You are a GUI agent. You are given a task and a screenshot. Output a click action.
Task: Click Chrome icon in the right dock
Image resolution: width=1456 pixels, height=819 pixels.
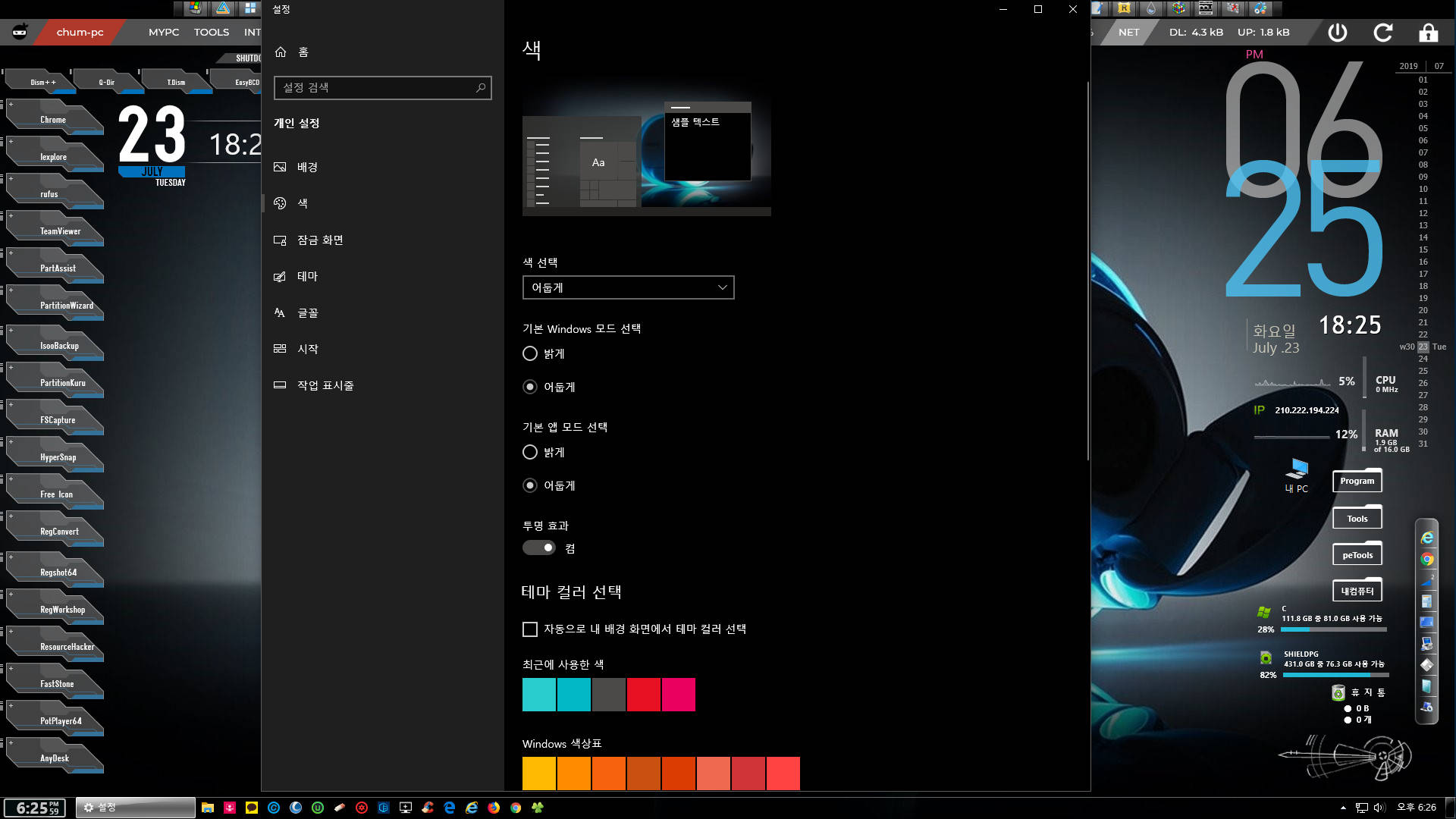tap(1427, 559)
